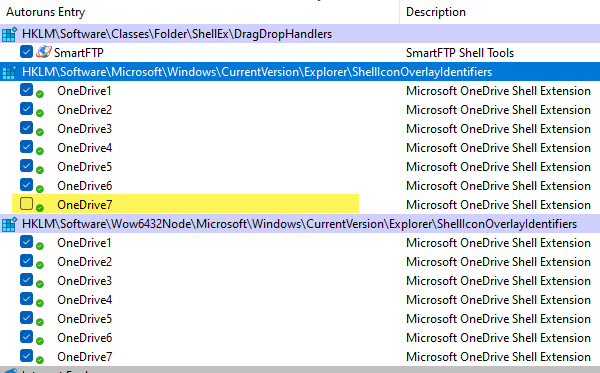Select OneDrive2 entry under Wow6432Node
The width and height of the screenshot is (600, 373).
coord(84,262)
